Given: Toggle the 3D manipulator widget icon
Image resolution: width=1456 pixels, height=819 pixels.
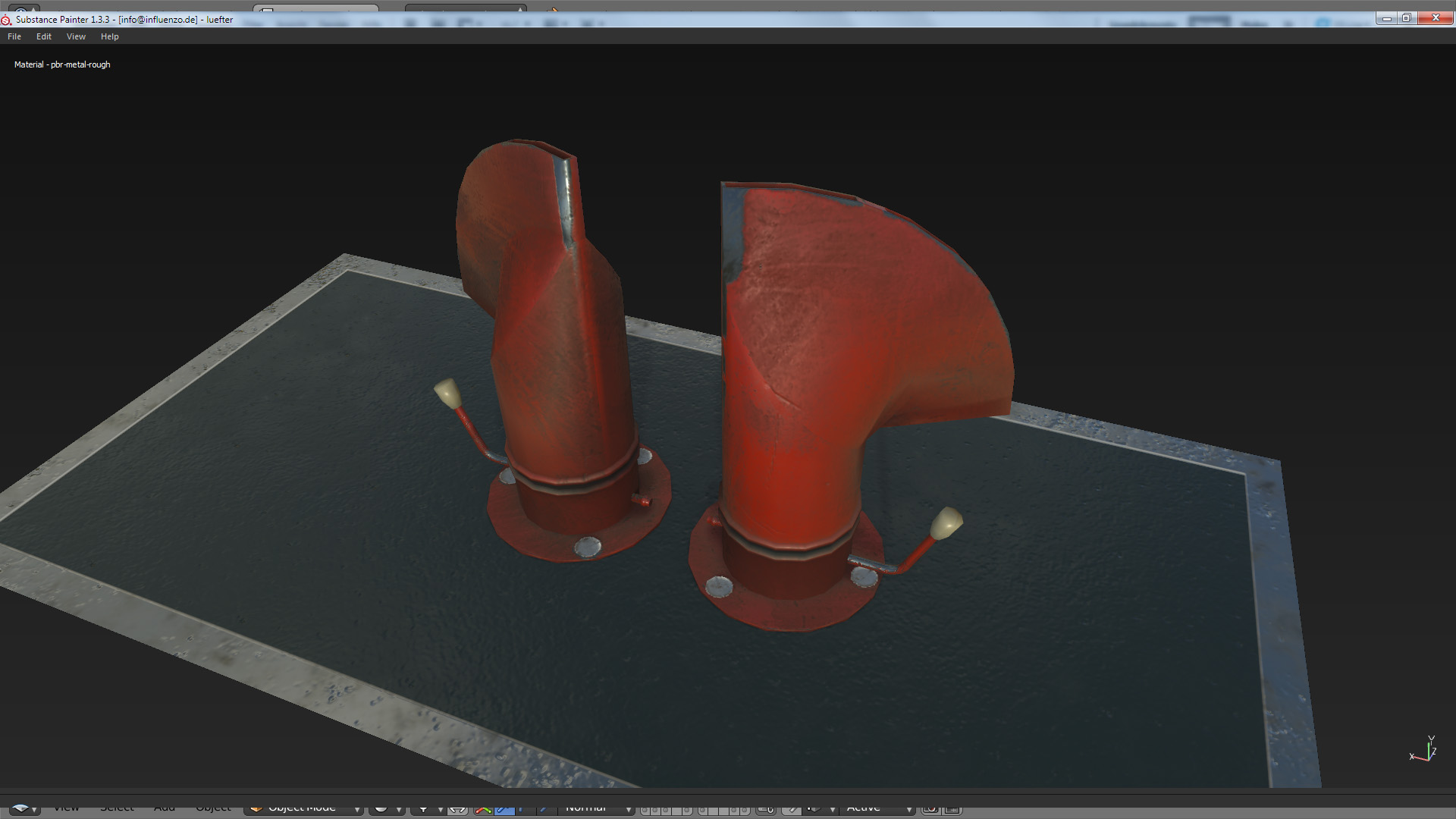Looking at the screenshot, I should point(457,809).
